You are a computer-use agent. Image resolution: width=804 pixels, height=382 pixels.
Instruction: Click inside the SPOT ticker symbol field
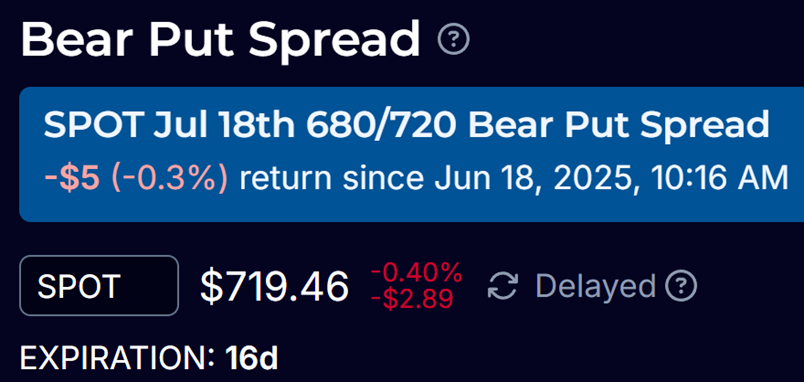click(99, 286)
